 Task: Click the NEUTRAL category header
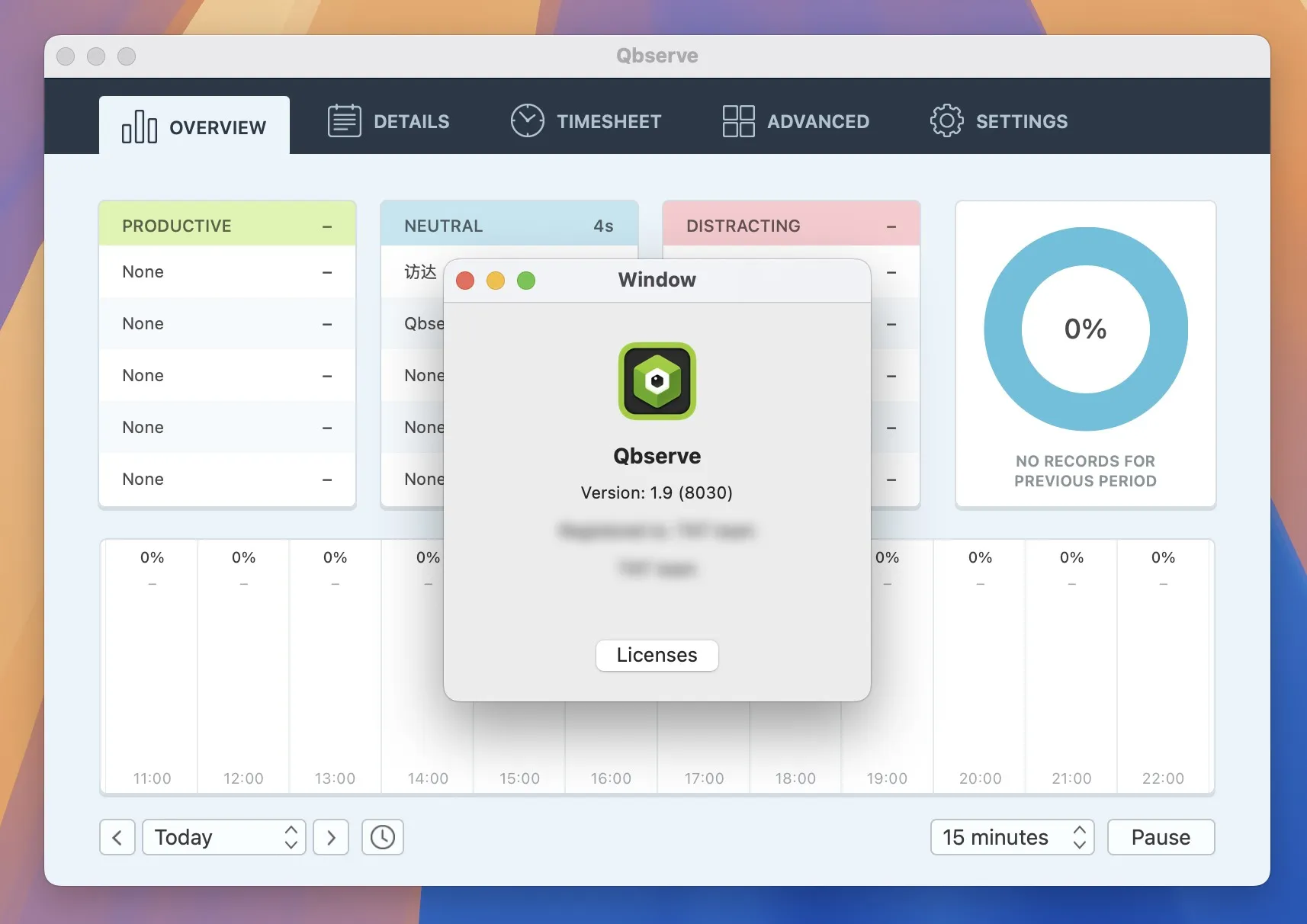509,225
